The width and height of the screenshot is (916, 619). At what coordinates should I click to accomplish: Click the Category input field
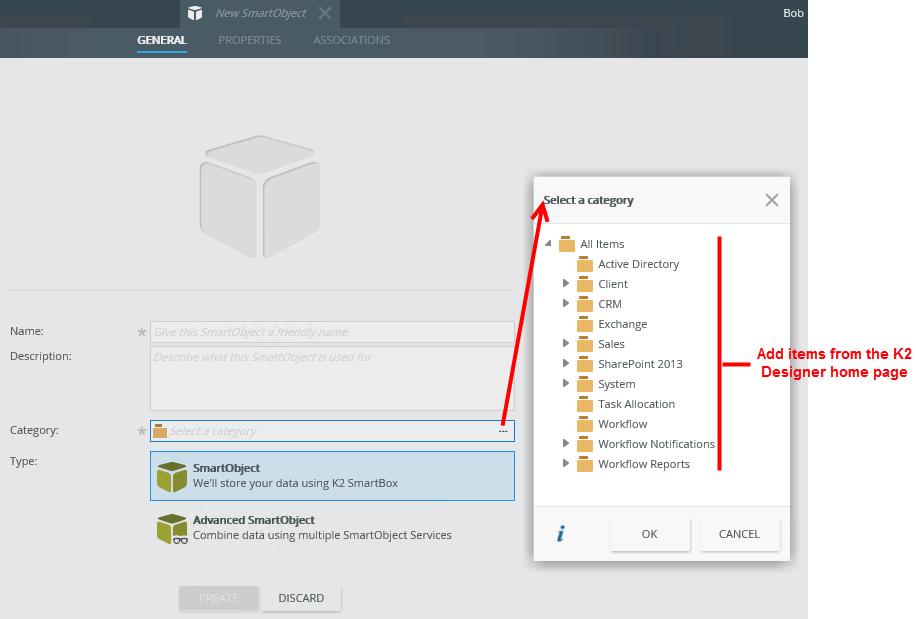(332, 431)
